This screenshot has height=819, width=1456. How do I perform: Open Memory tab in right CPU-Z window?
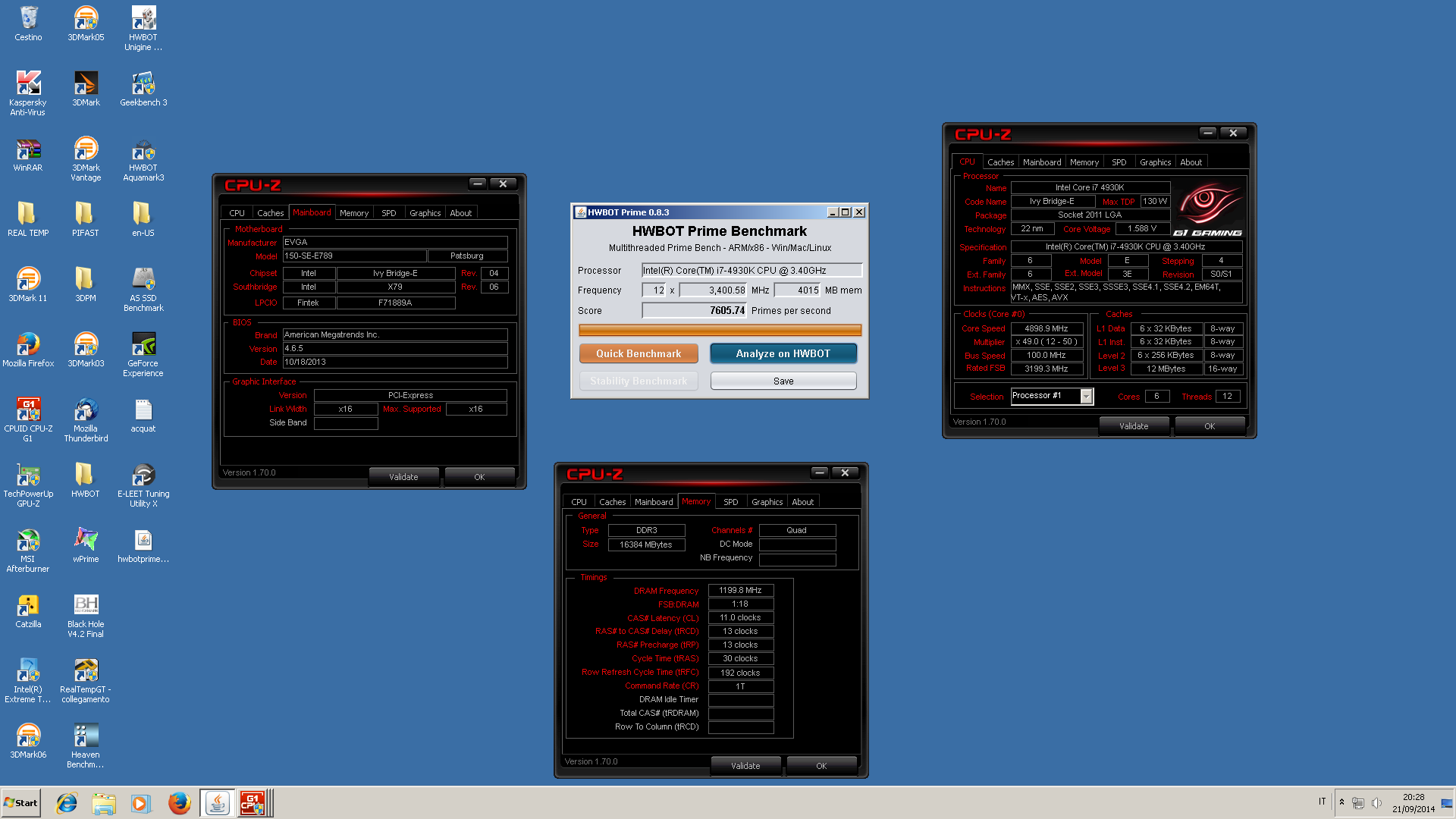click(x=1084, y=162)
